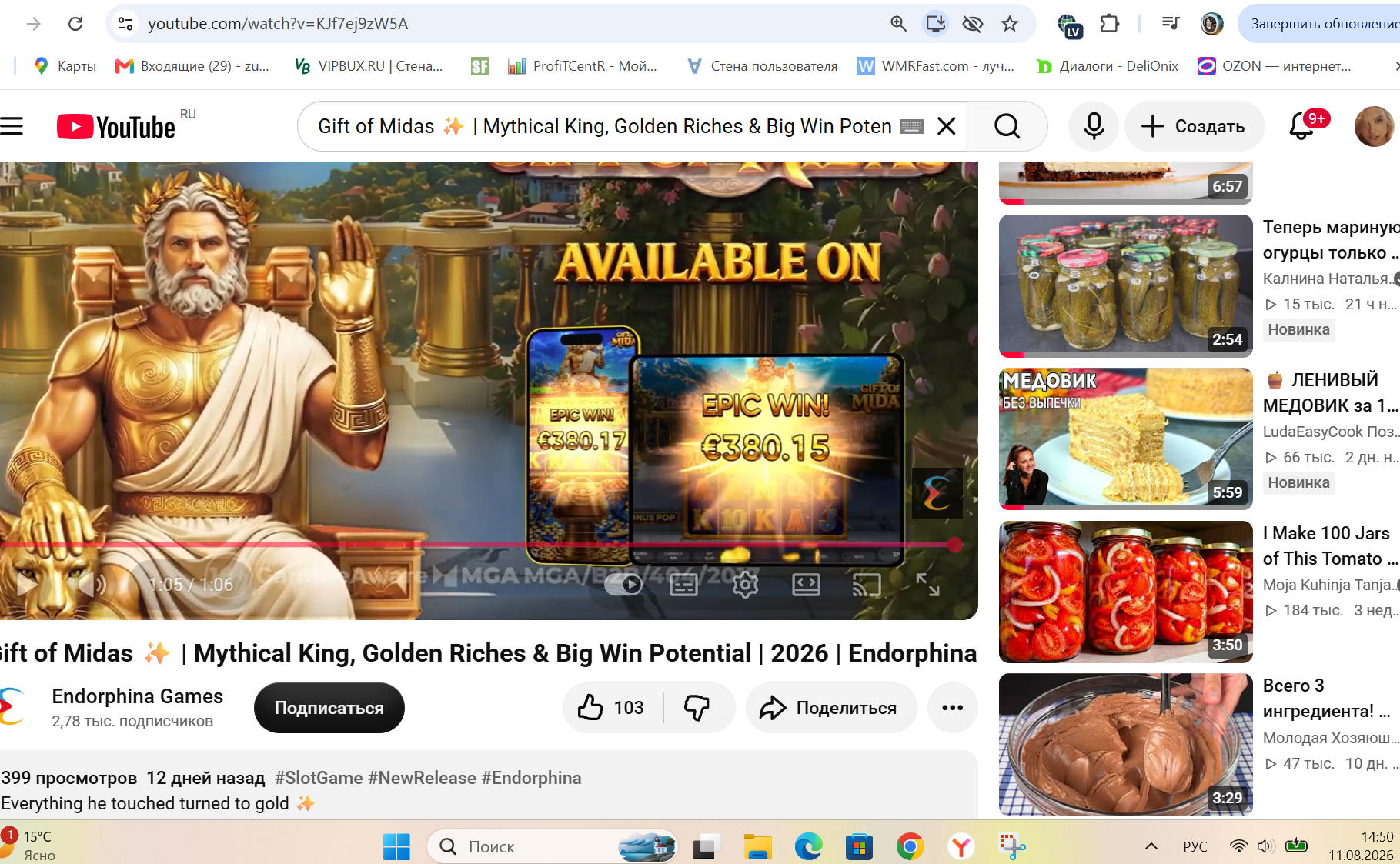1400x864 pixels.
Task: Open the WMRFast.com bookmark
Action: point(936,66)
